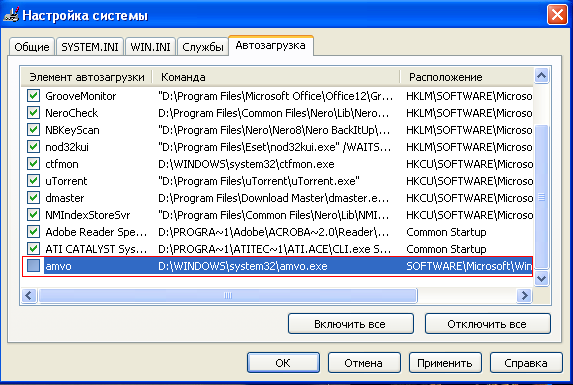Click the horizontal scrollbar left arrow
The width and height of the screenshot is (573, 385).
29,295
